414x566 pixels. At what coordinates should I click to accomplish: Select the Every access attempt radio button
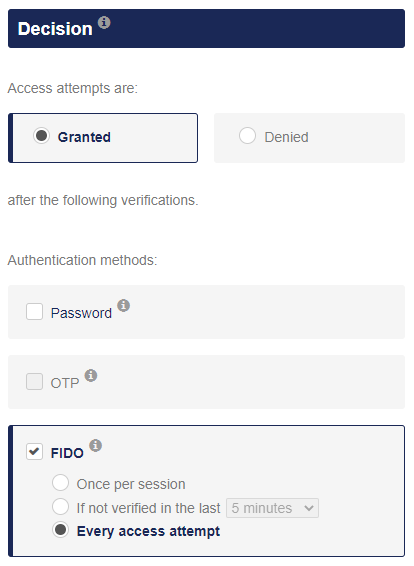point(60,530)
